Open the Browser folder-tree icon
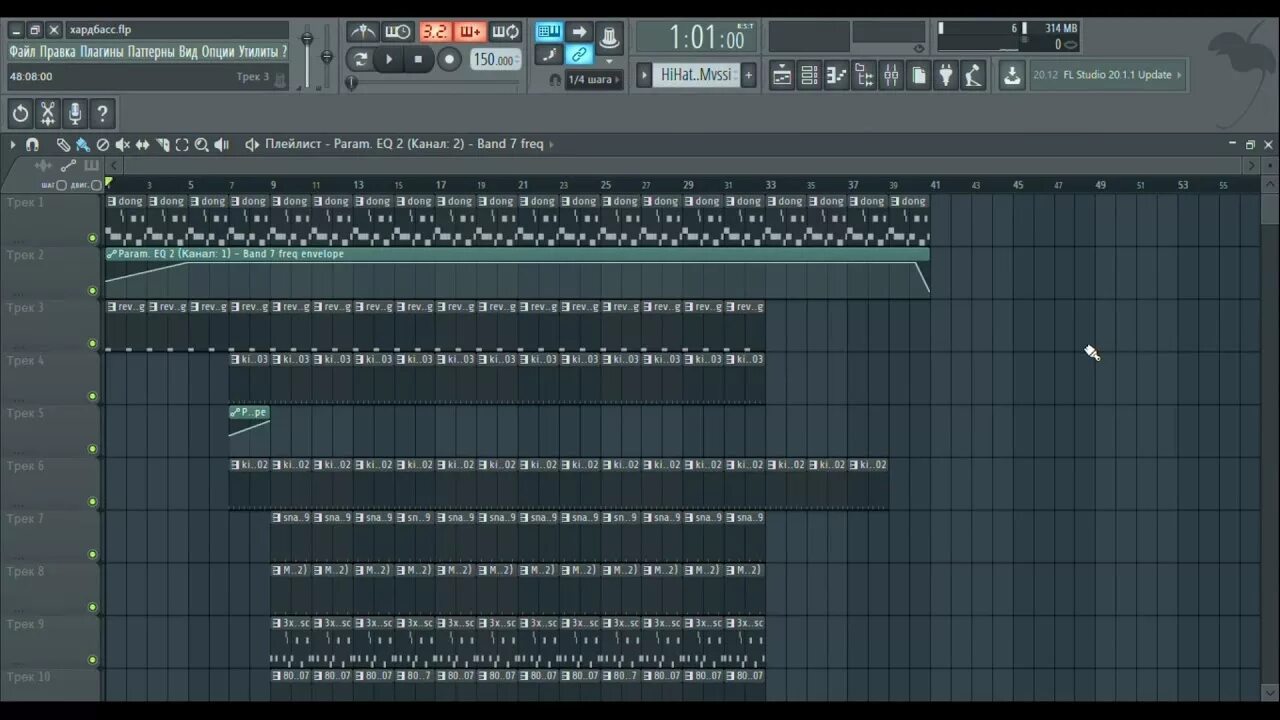The width and height of the screenshot is (1280, 720). [864, 75]
